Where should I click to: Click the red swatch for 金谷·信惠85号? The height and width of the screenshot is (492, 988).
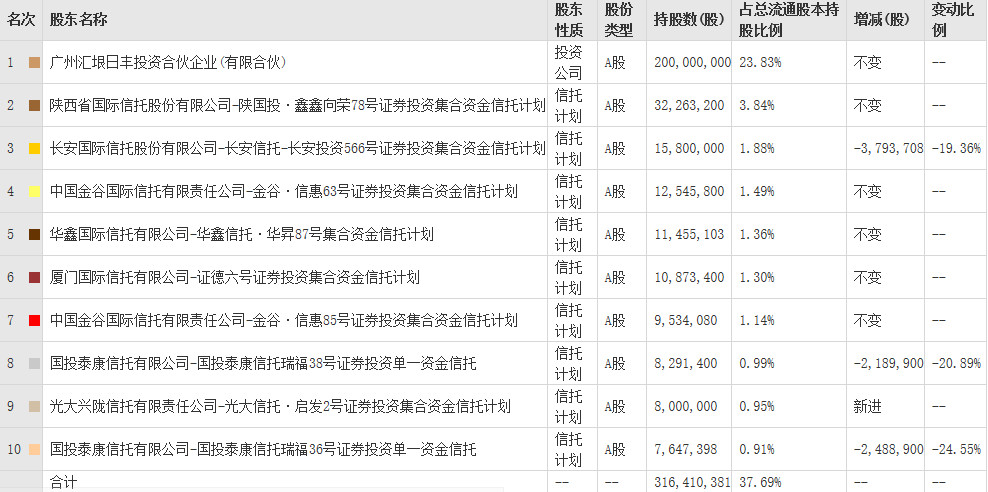pos(35,321)
